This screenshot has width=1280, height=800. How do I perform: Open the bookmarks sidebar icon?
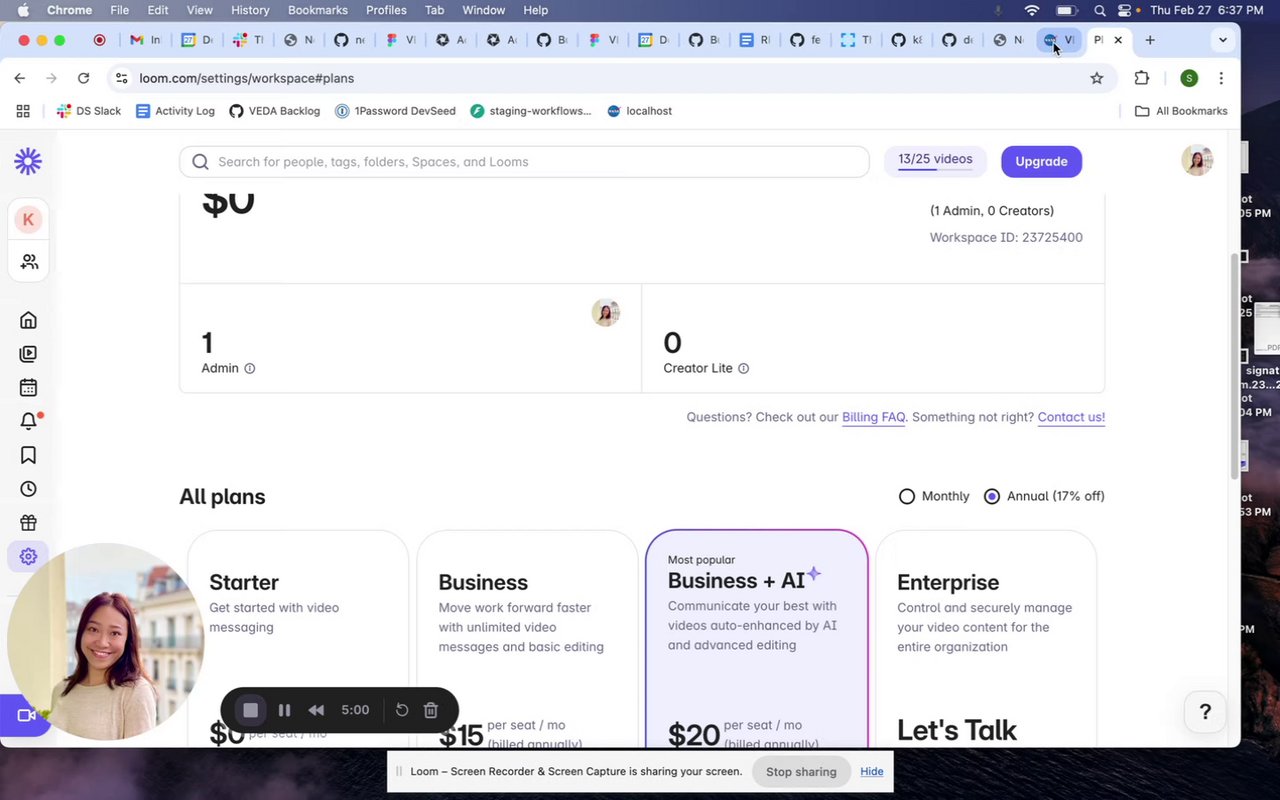coord(28,455)
